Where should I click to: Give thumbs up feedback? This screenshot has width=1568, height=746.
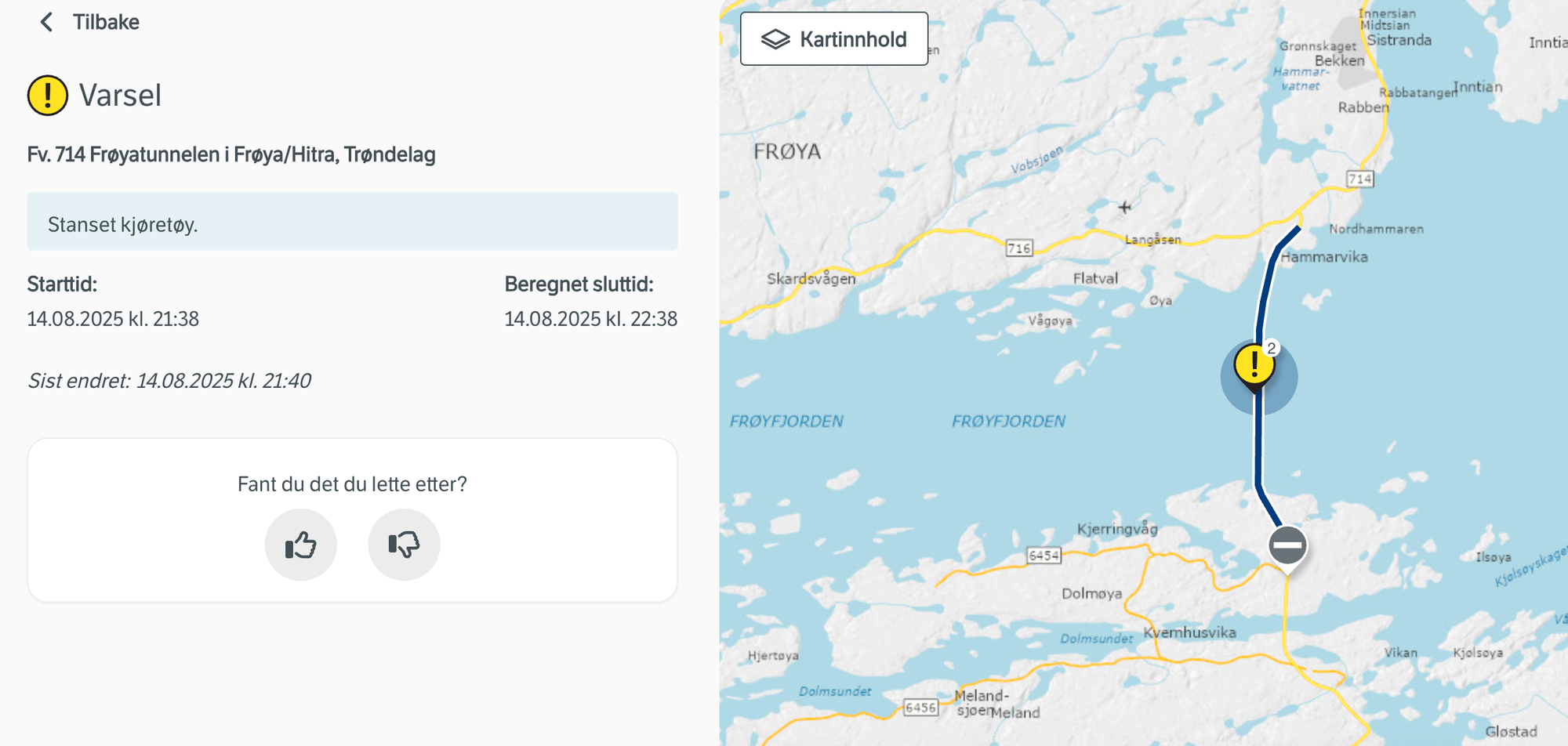click(x=301, y=545)
